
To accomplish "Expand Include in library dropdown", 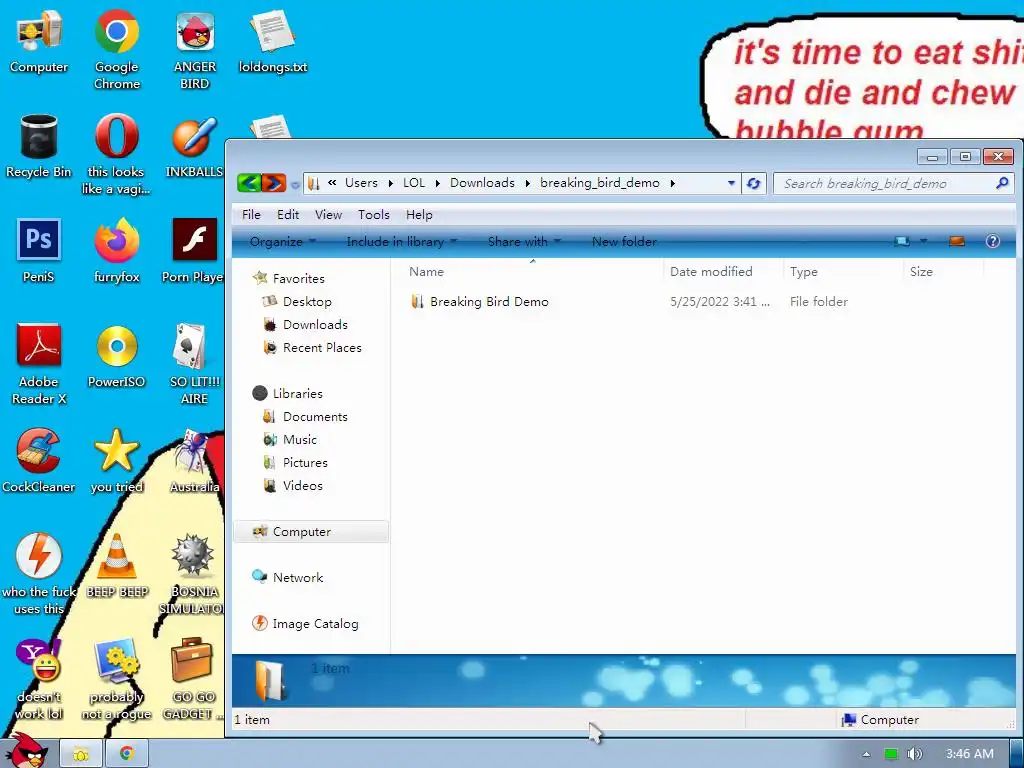I will (x=401, y=242).
